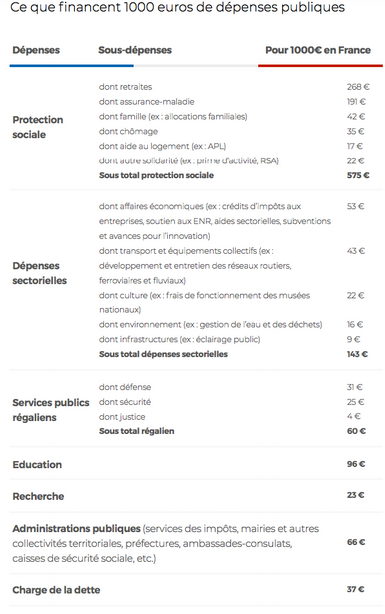
Task: Click the Administrations publiques heading
Action: (76, 529)
